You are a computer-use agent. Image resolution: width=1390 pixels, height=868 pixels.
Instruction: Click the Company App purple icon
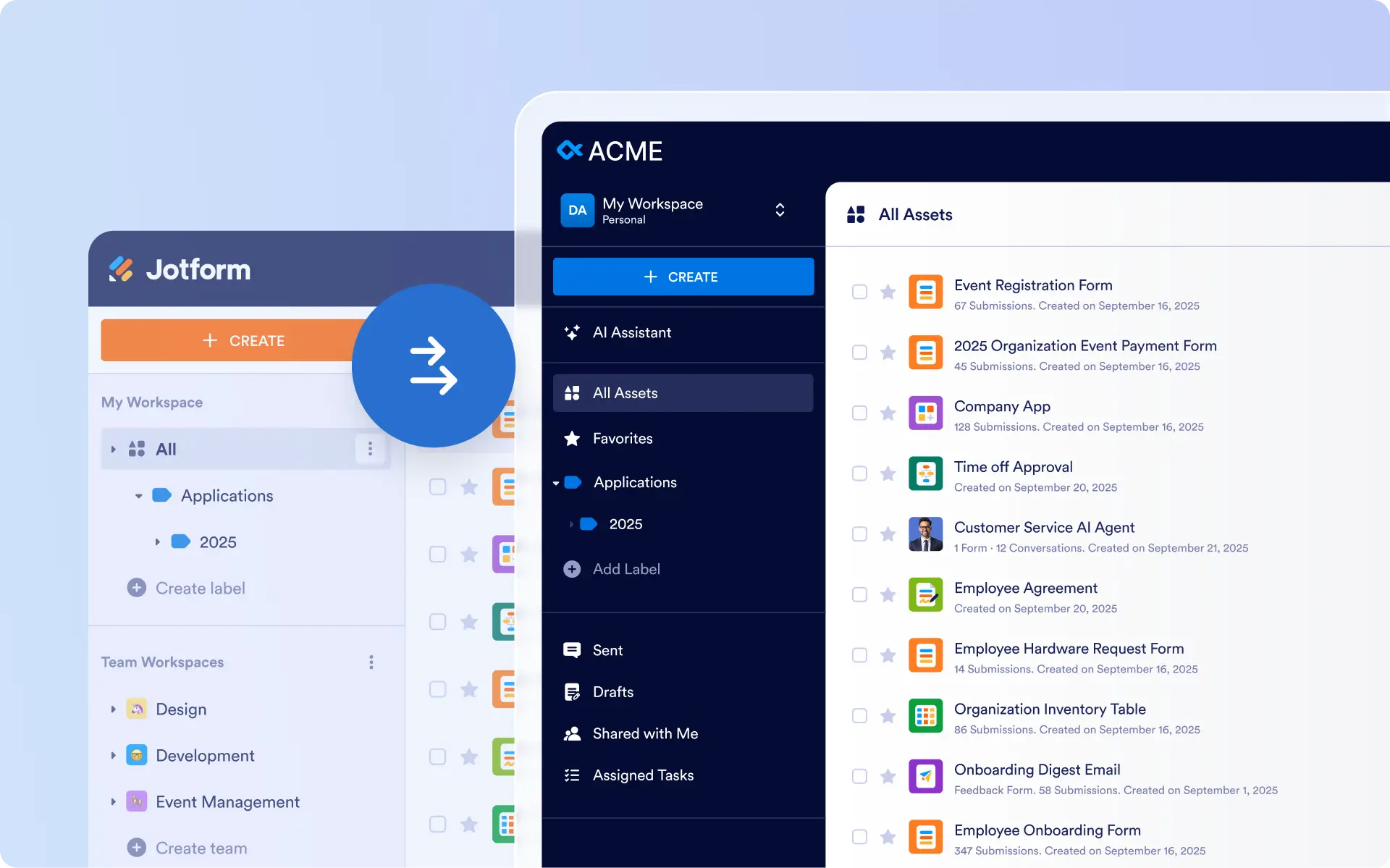click(925, 413)
